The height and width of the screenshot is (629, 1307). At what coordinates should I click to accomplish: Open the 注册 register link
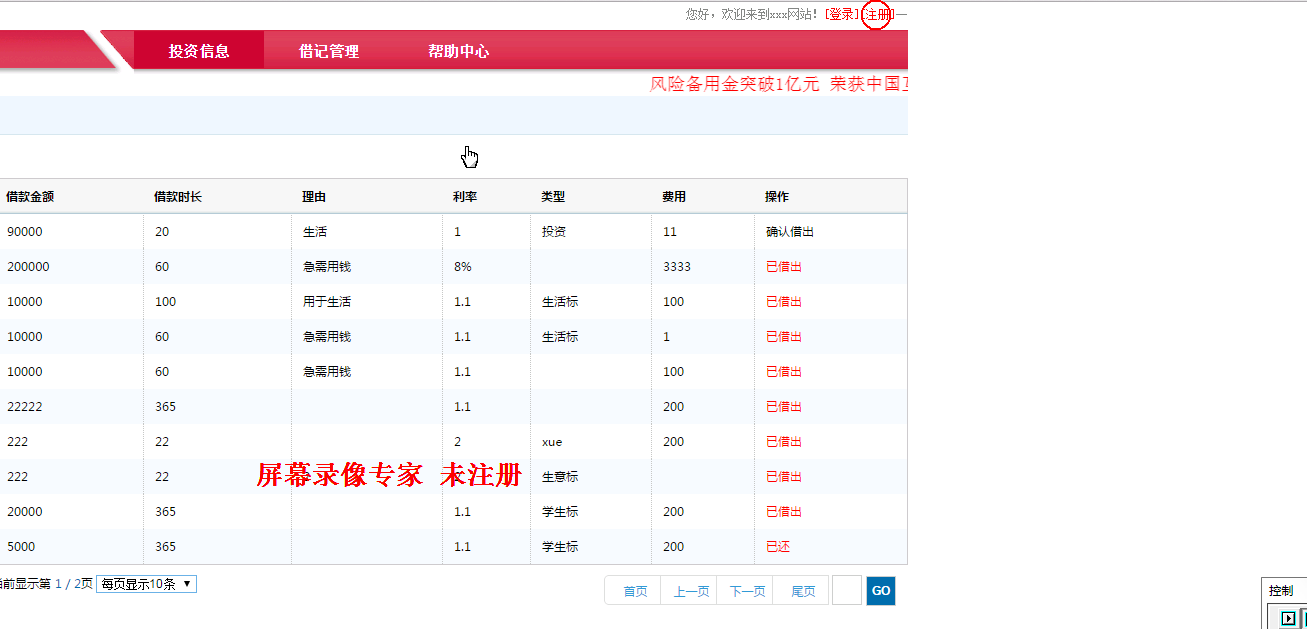coord(876,14)
